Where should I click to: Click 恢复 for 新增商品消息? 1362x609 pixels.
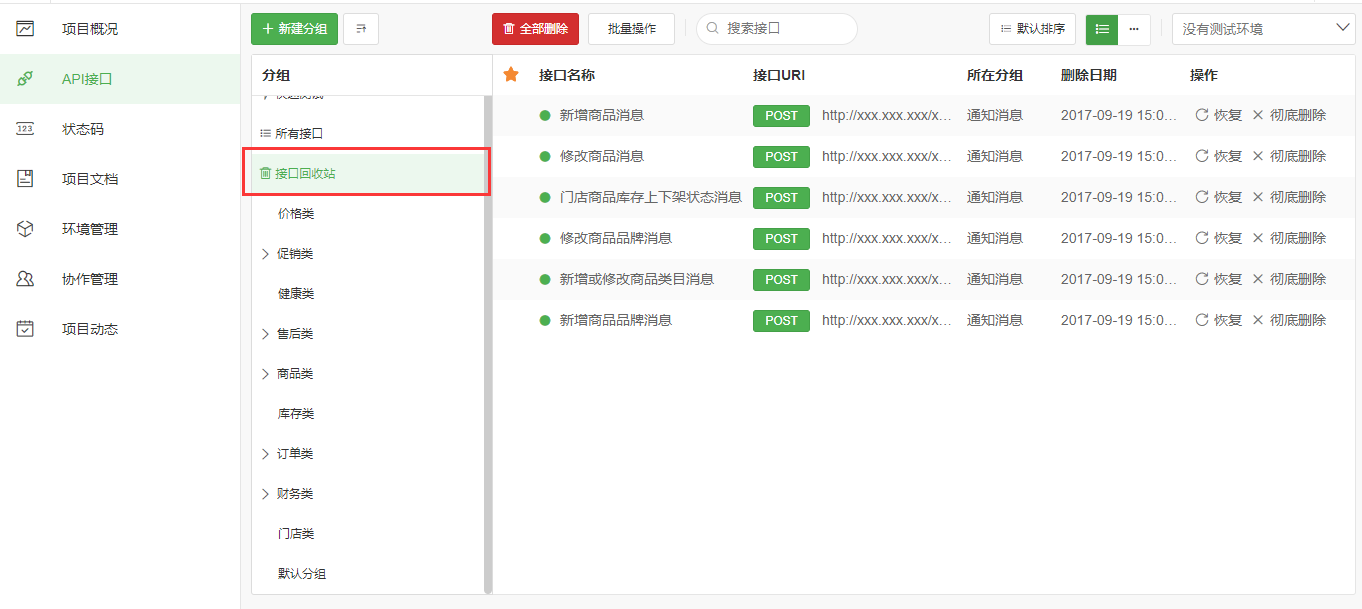point(1218,115)
